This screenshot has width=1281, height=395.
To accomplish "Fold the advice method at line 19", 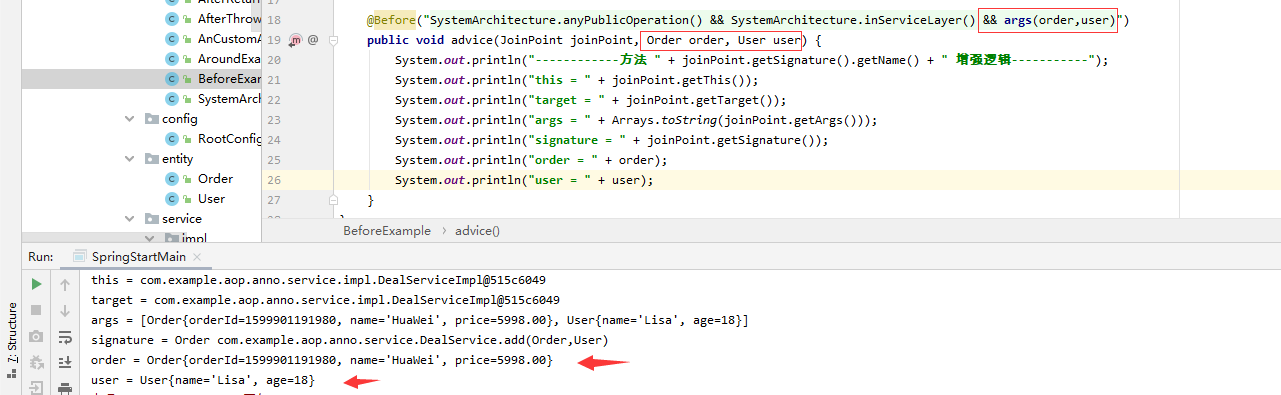I will click(x=334, y=40).
